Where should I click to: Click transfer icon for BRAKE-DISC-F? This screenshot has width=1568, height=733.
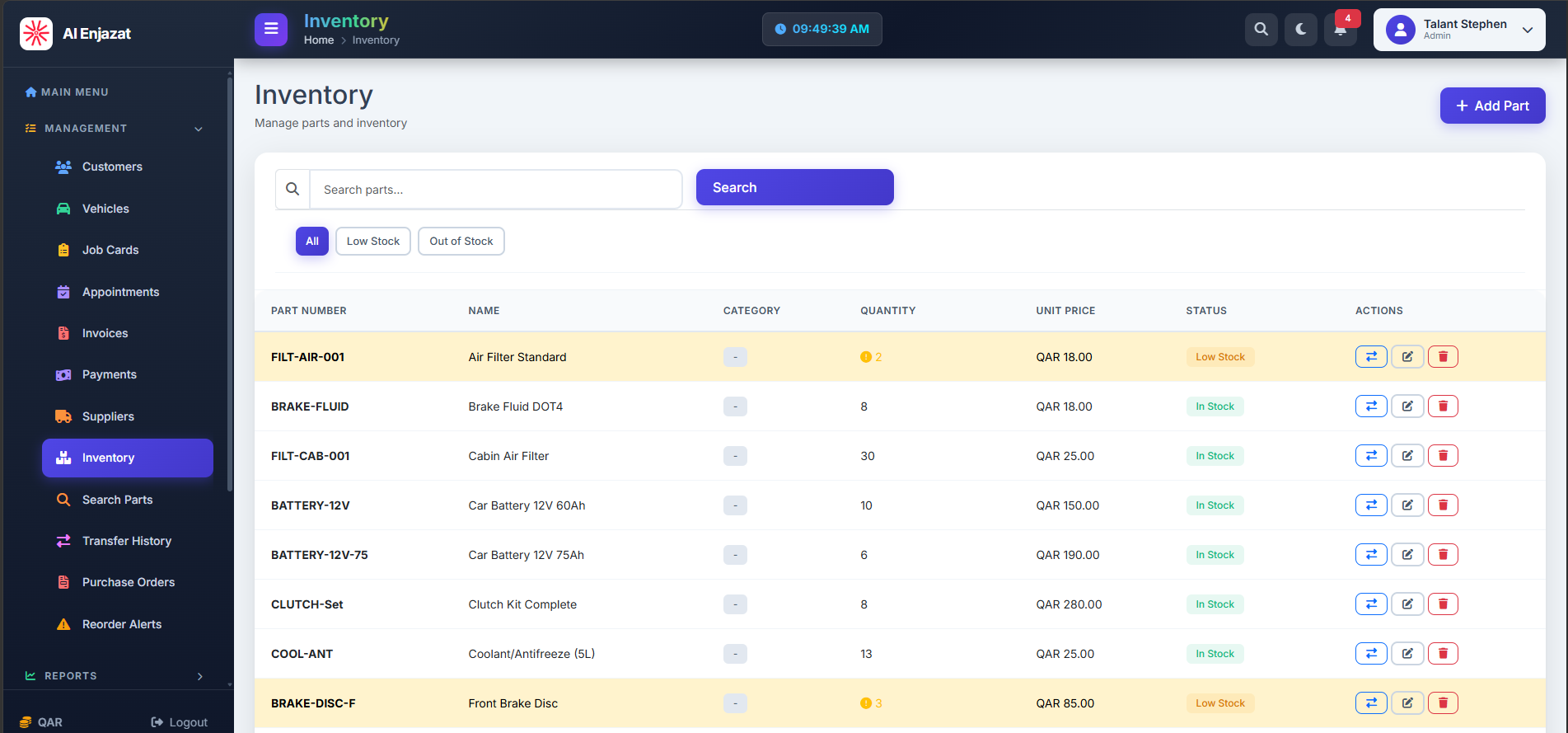pyautogui.click(x=1371, y=703)
